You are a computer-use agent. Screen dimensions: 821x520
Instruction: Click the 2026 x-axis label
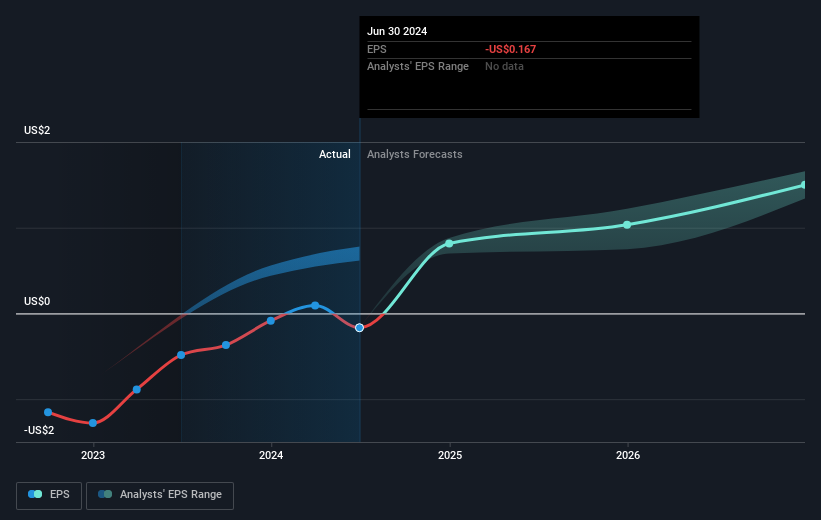628,455
